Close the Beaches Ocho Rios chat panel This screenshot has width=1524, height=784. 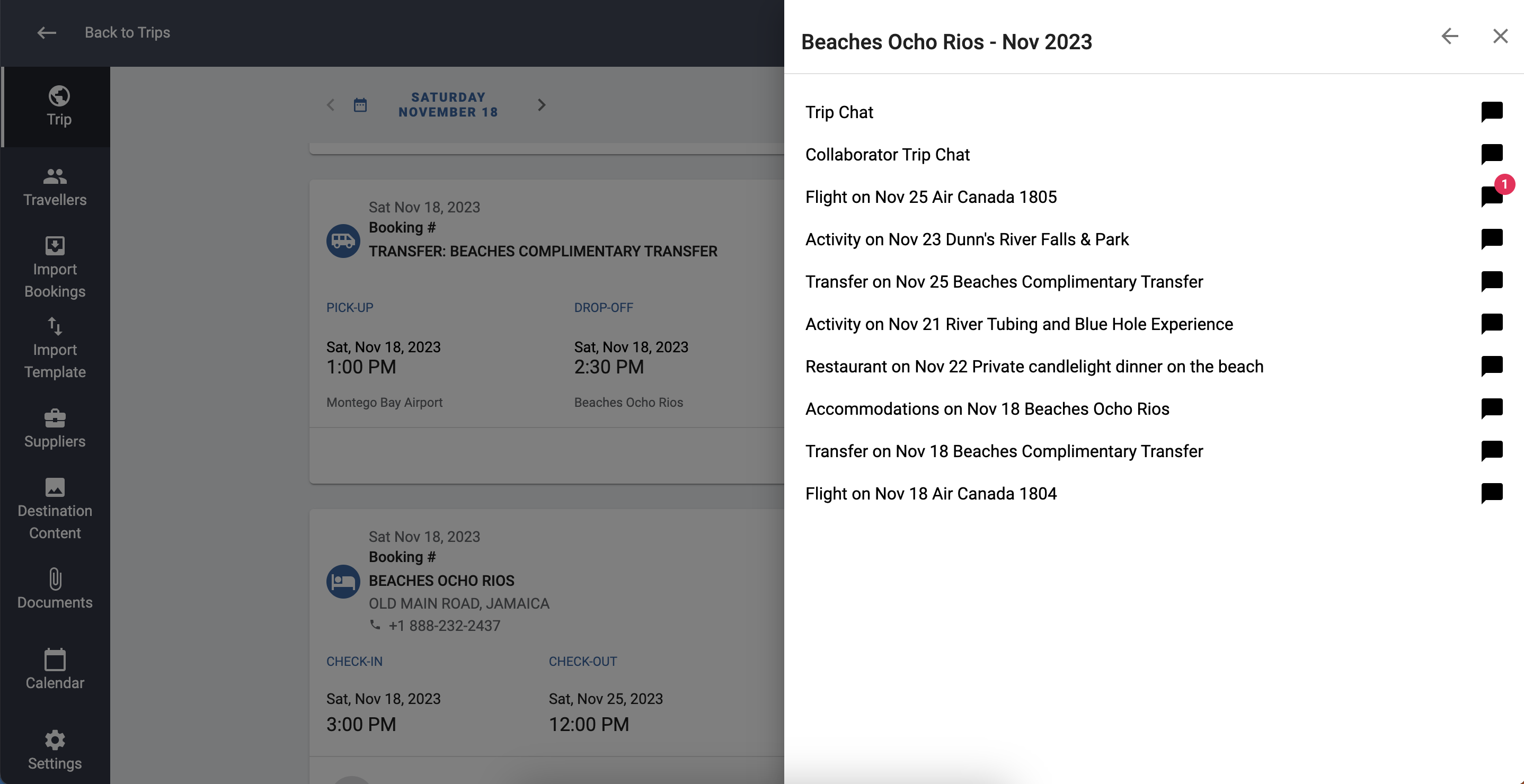point(1500,36)
